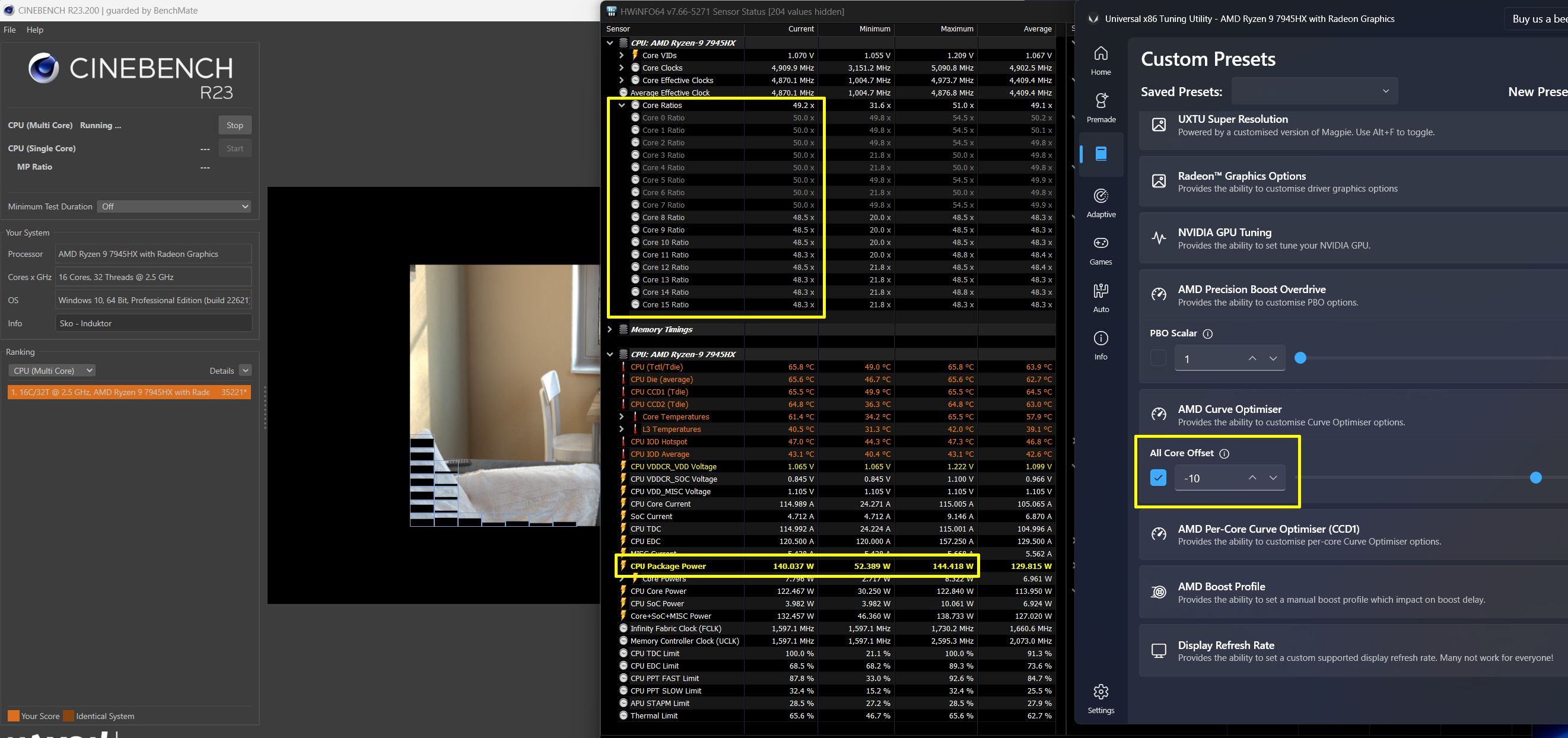This screenshot has width=1568, height=738.
Task: Expand the Core Effective Clocks row
Action: tap(622, 80)
